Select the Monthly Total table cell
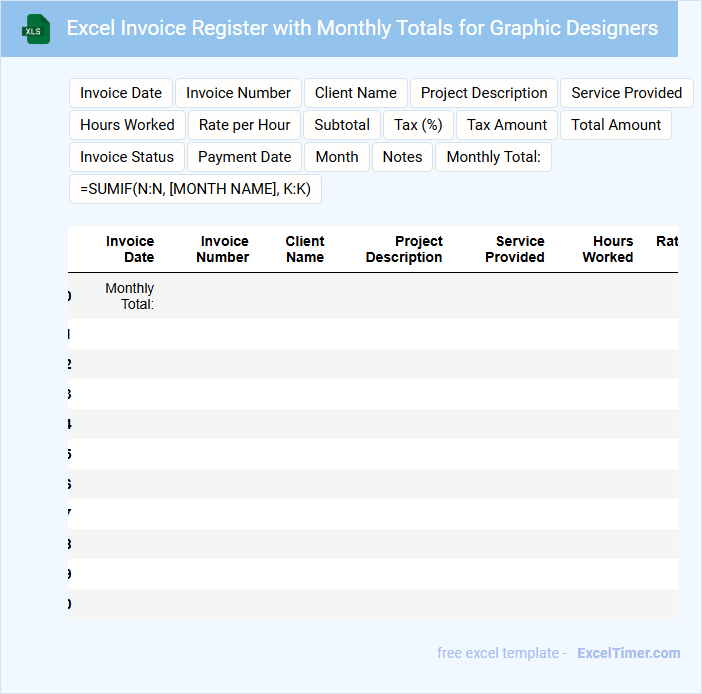The image size is (702, 694). (x=130, y=296)
